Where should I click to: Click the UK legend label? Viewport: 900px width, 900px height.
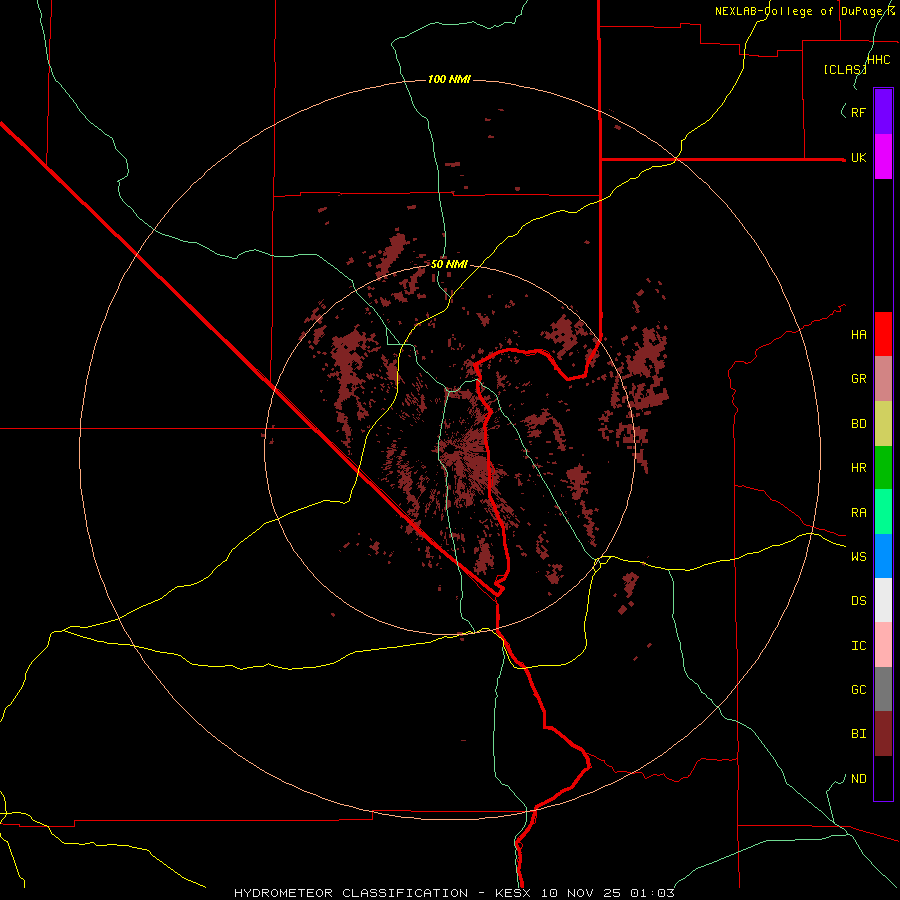pos(859,158)
